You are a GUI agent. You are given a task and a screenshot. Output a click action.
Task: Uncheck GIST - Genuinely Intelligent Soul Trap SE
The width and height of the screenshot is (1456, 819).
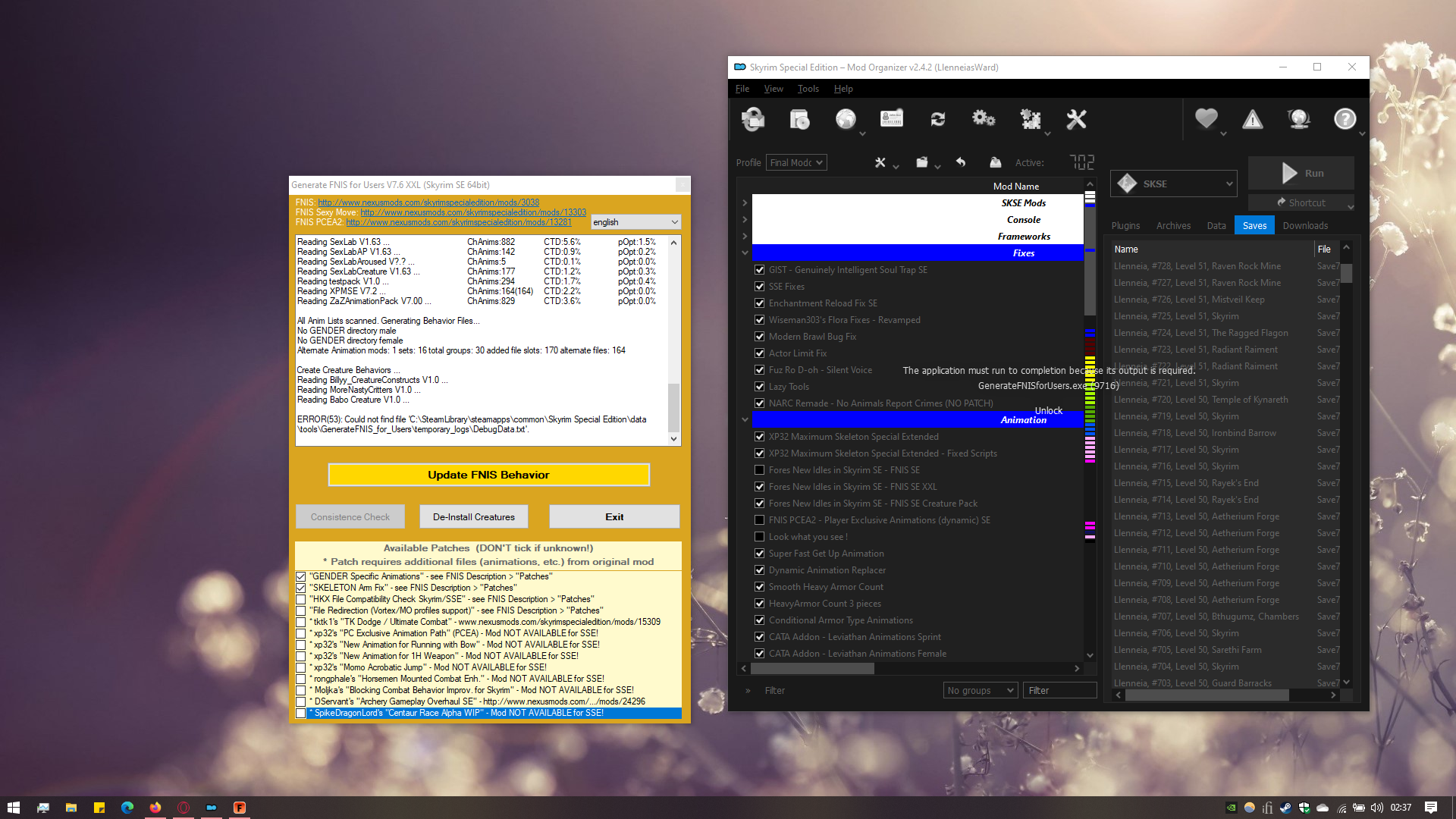click(x=759, y=270)
